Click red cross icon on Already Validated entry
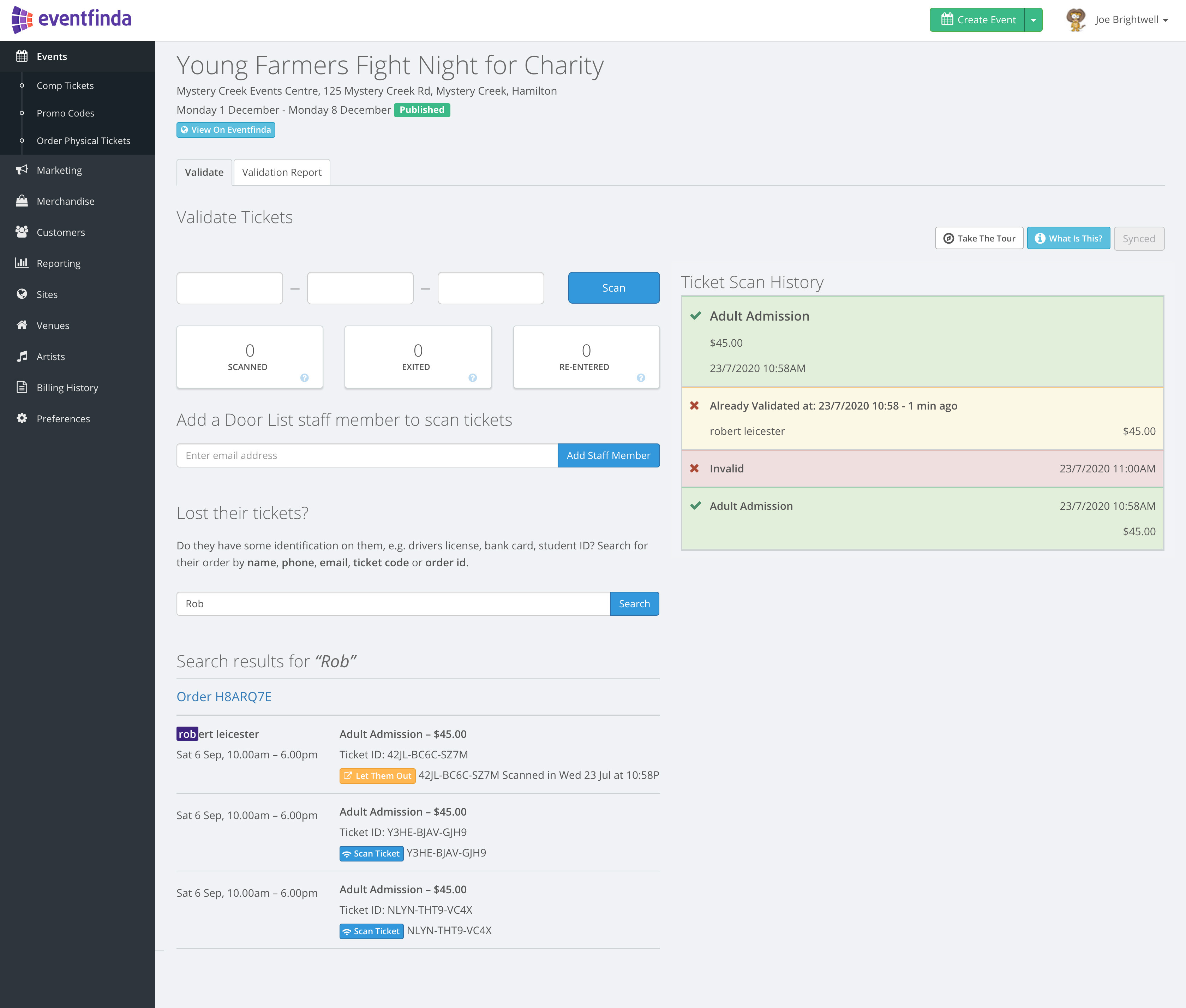 (x=695, y=406)
